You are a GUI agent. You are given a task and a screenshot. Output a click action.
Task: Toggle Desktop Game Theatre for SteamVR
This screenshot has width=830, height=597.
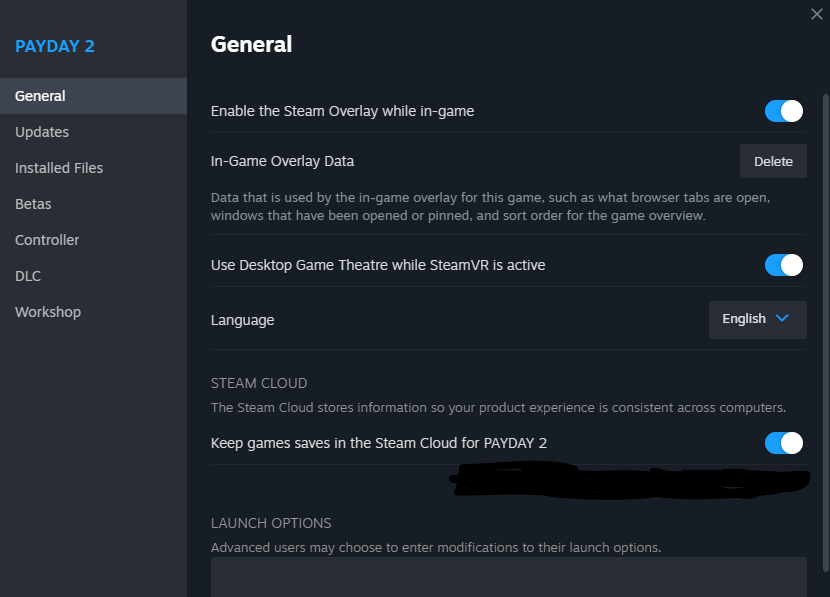coord(784,265)
